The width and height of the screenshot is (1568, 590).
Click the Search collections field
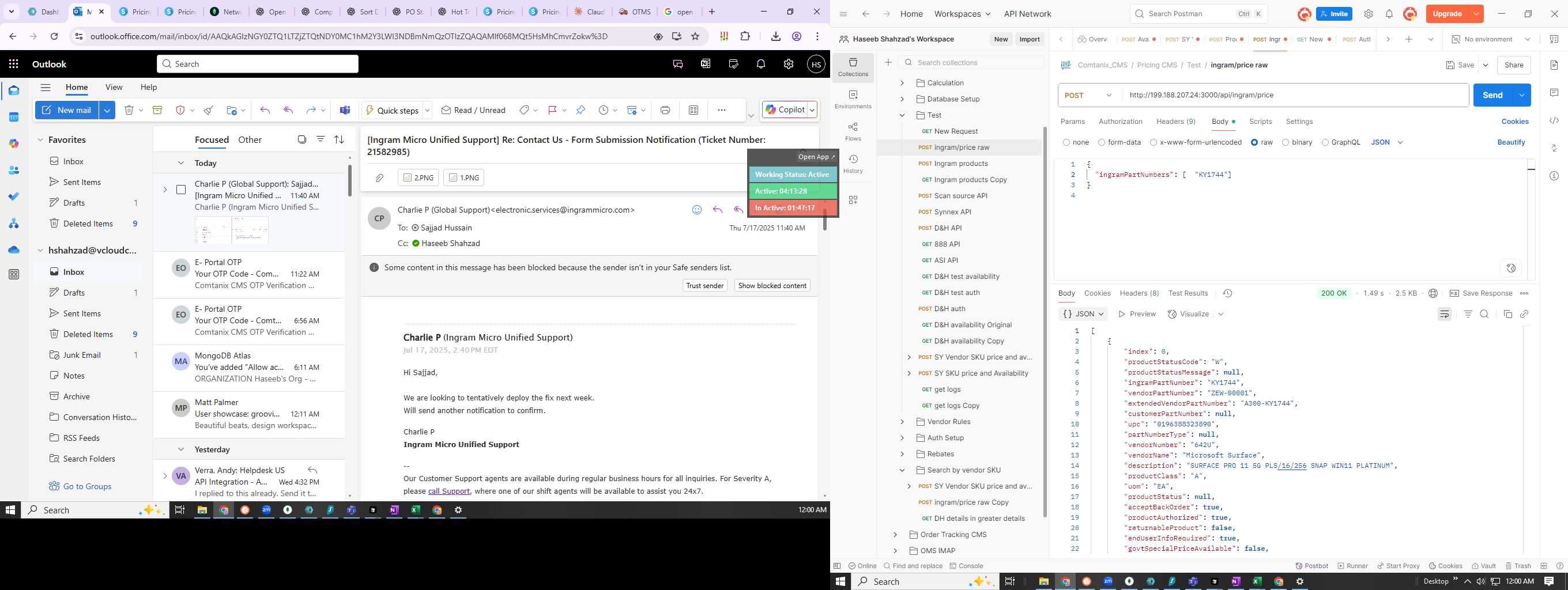[x=971, y=63]
